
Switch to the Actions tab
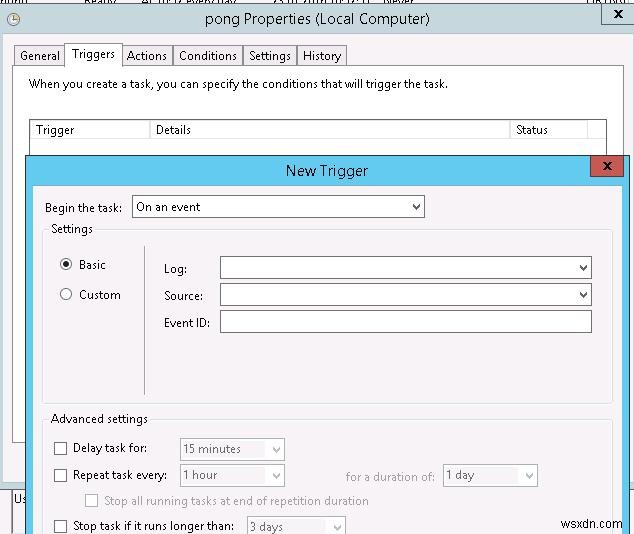tap(147, 56)
